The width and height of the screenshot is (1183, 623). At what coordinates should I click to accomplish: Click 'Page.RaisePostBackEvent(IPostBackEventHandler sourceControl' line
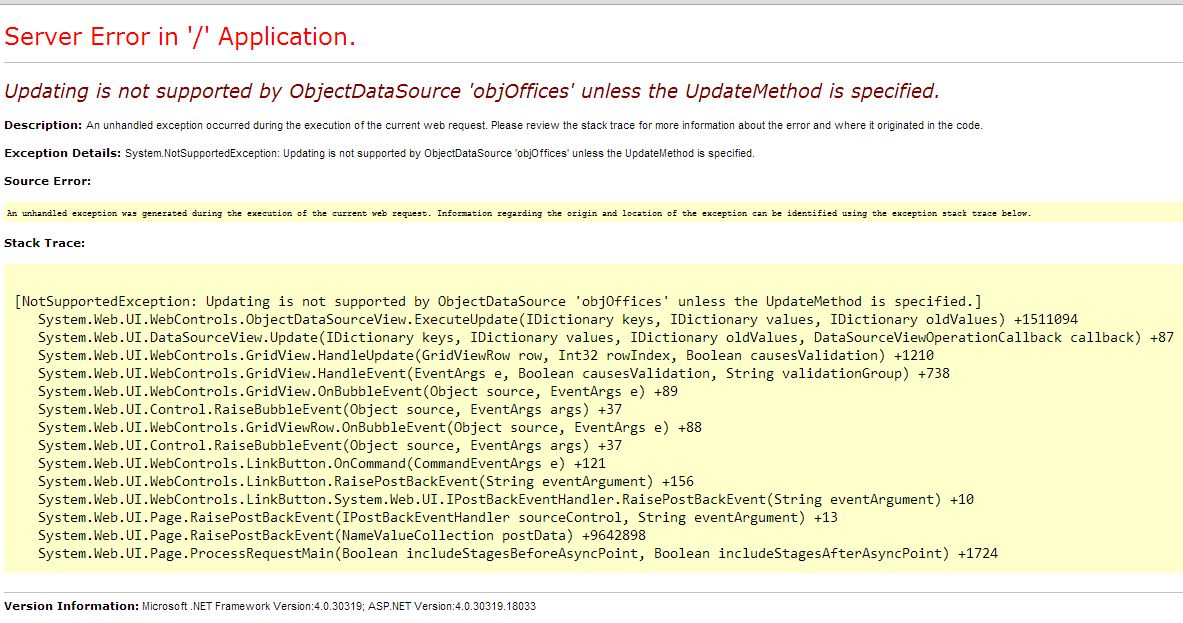click(x=438, y=517)
